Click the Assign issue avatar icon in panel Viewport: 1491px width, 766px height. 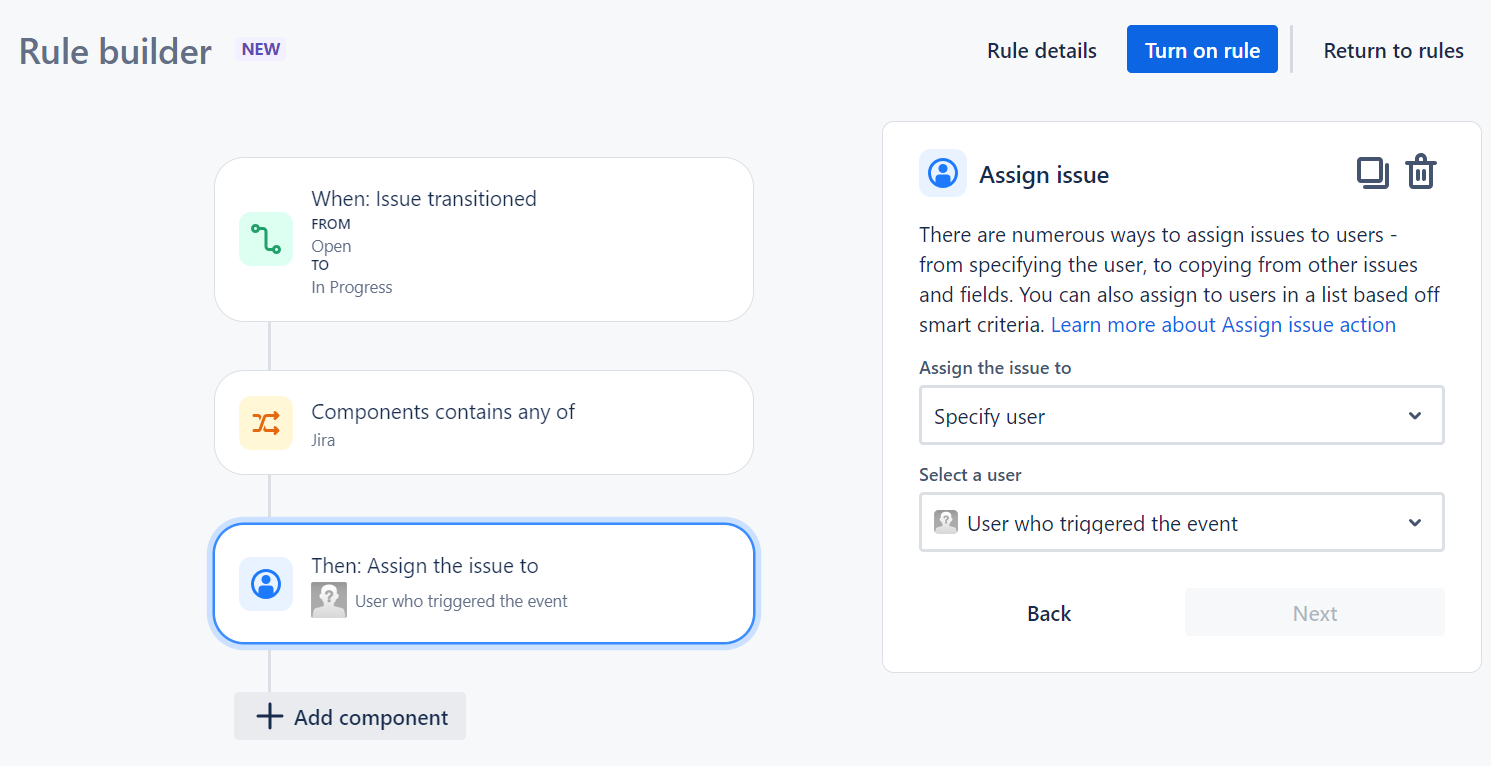click(942, 173)
